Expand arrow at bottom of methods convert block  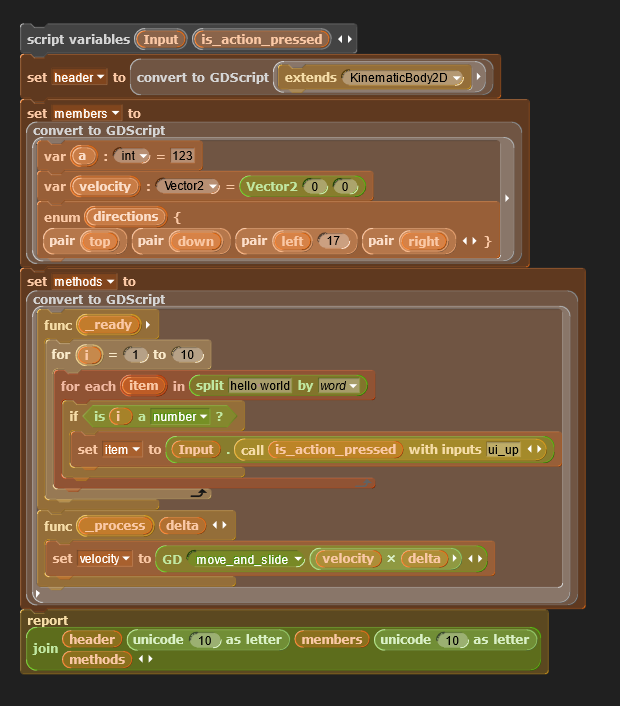click(x=38, y=594)
